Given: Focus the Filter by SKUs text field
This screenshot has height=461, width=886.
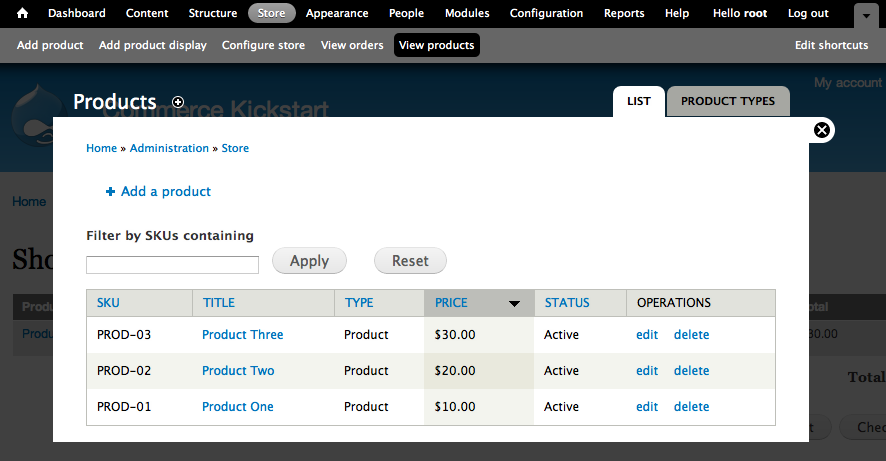Looking at the screenshot, I should (x=172, y=265).
